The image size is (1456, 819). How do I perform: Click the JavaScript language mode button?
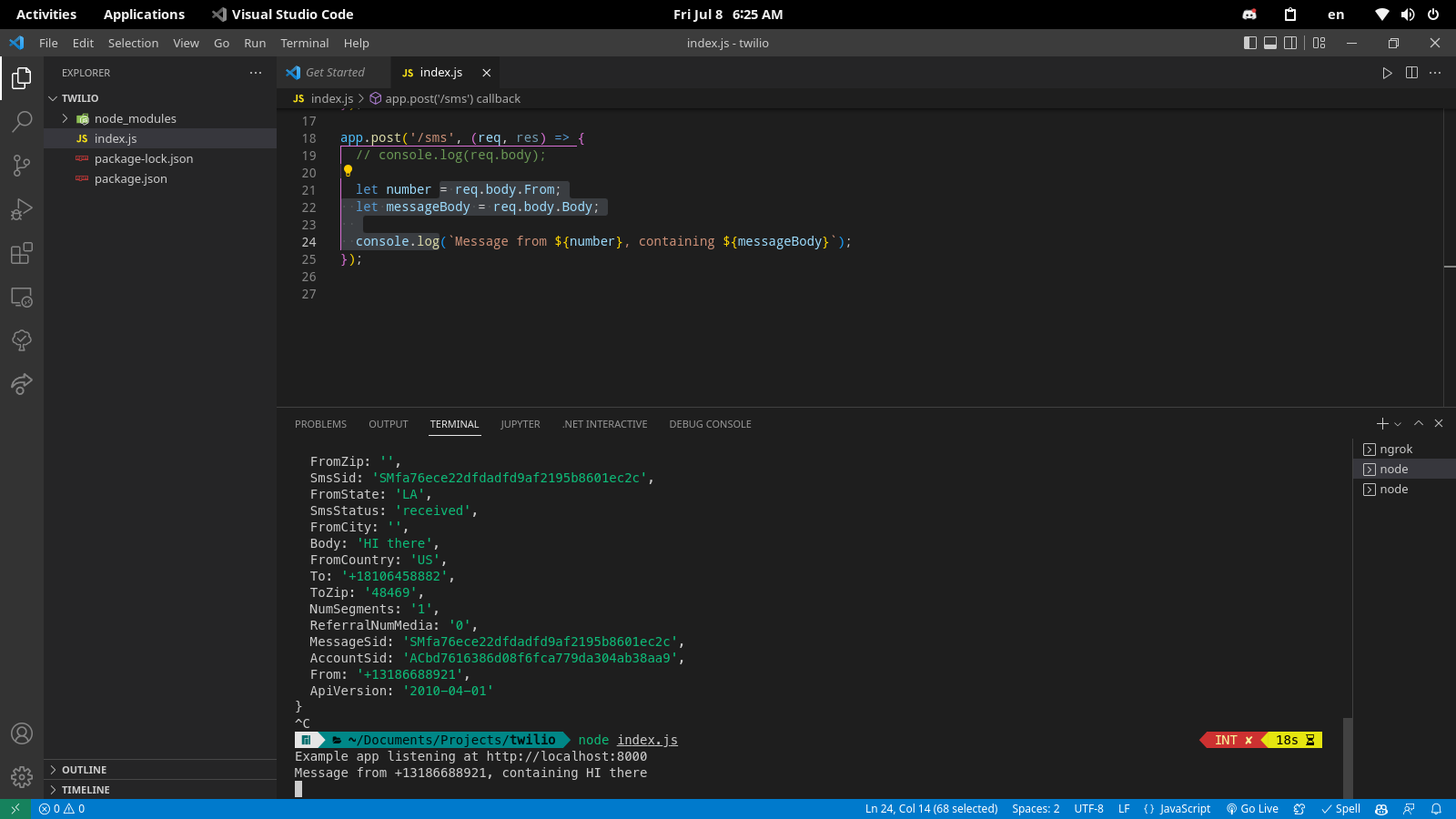1177,809
